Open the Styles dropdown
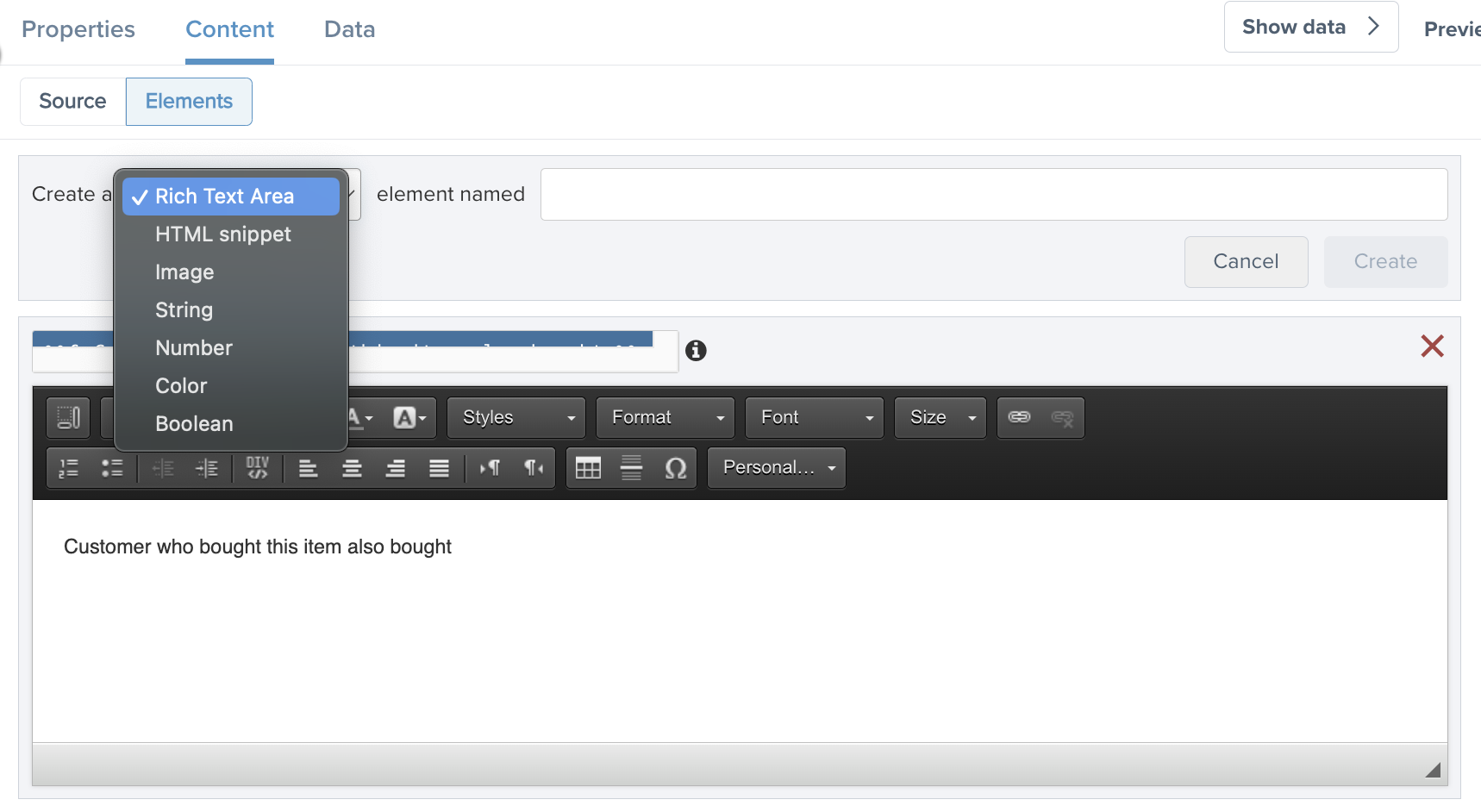Screen dimensions: 1481x812 coord(516,418)
